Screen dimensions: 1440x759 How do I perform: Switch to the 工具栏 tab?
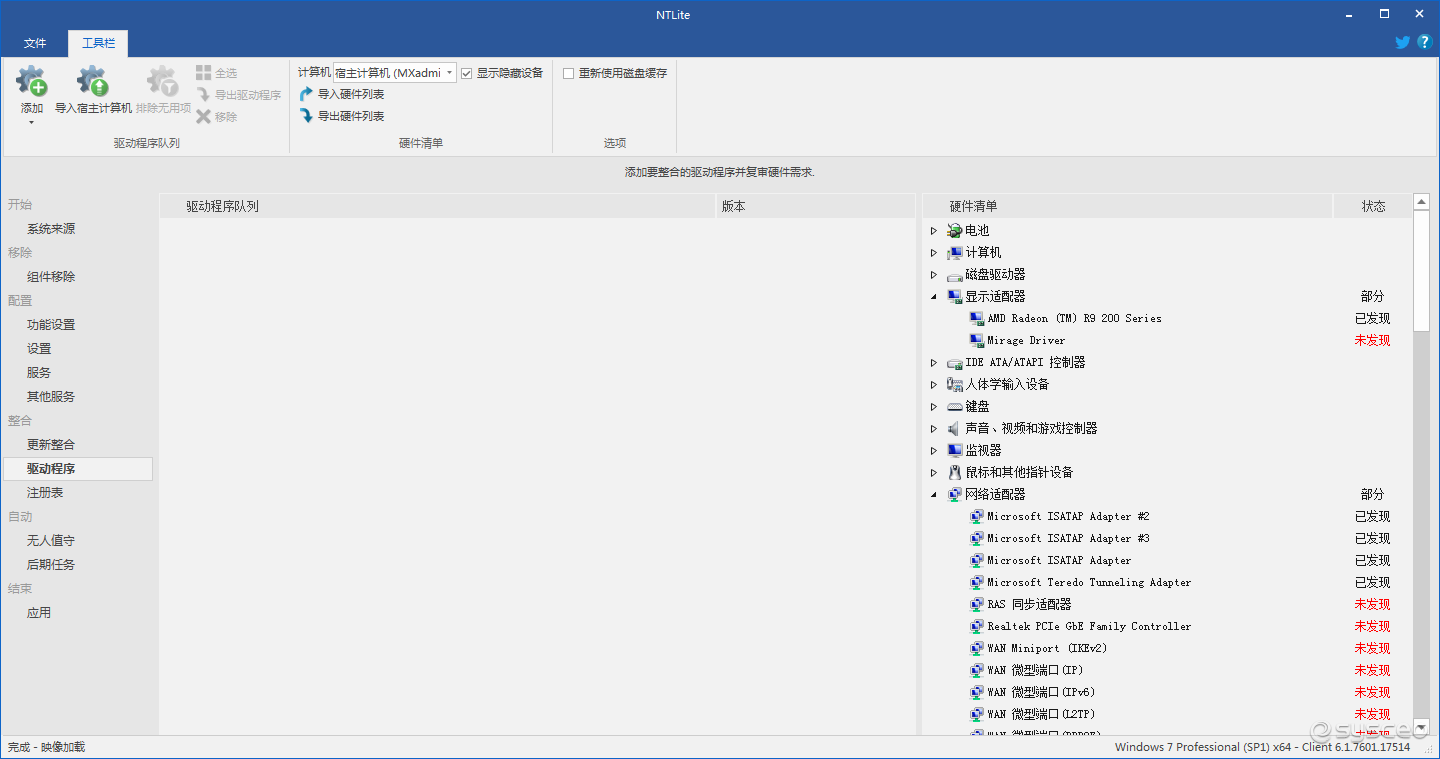98,43
